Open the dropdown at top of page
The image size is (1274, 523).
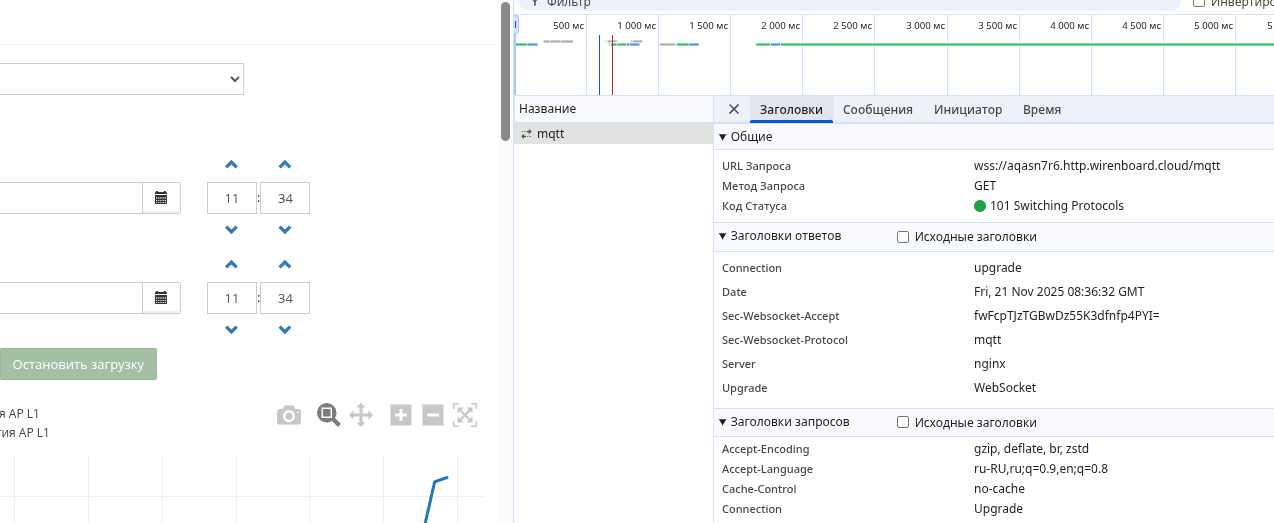point(120,78)
